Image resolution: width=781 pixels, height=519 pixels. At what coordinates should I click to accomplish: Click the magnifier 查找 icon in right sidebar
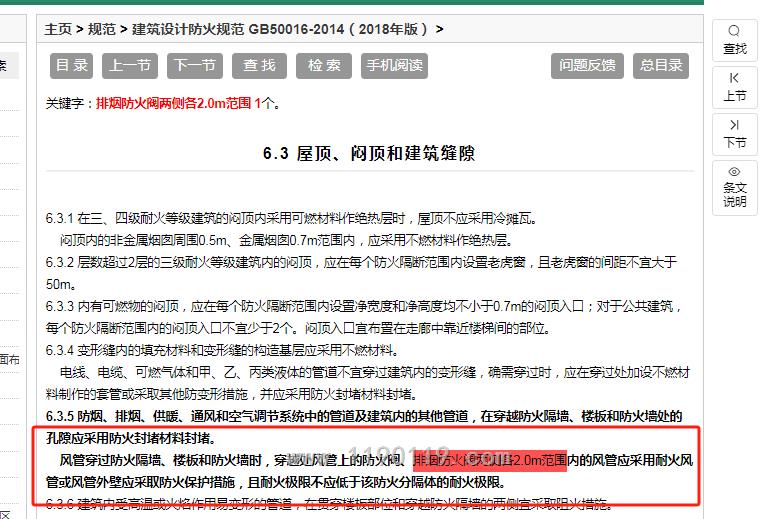point(735,39)
